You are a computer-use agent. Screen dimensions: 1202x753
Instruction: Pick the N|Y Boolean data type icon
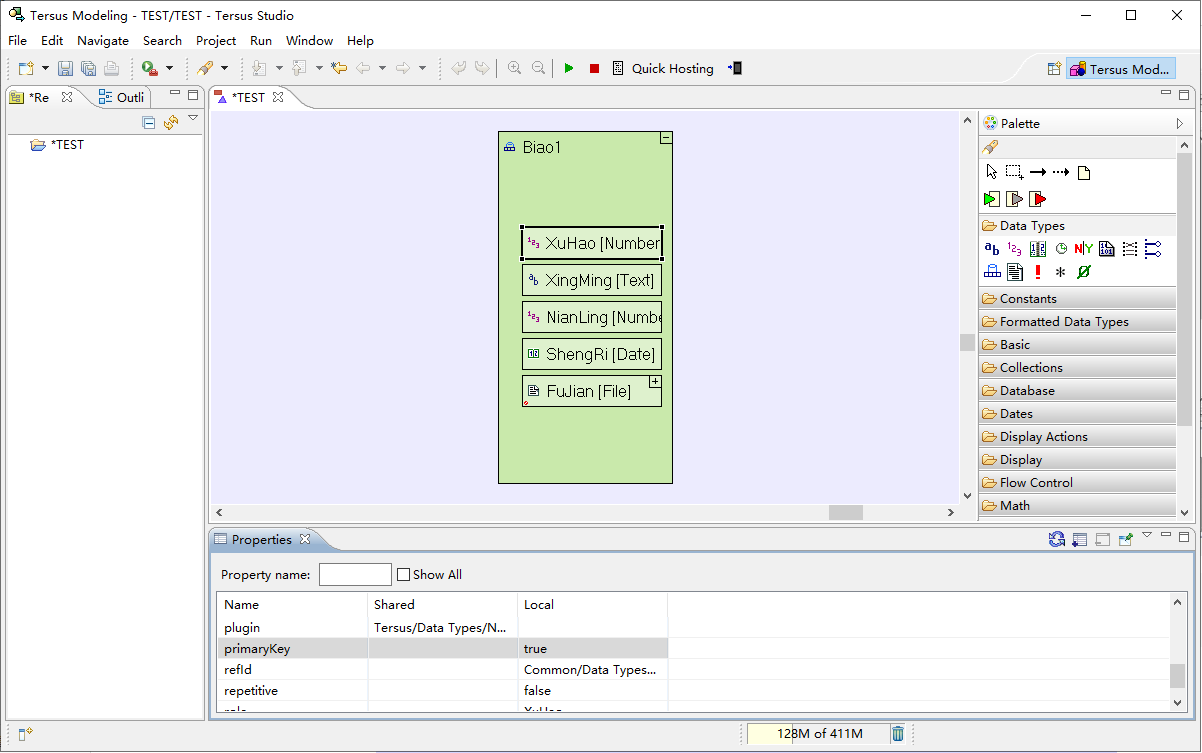coord(1084,249)
